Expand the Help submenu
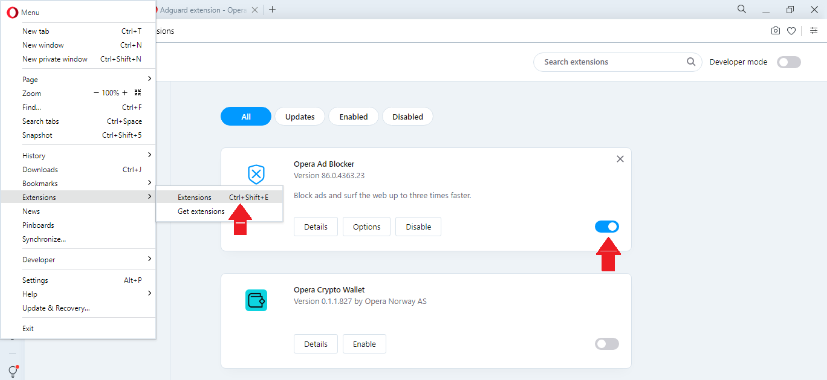The height and width of the screenshot is (380, 827). [149, 293]
